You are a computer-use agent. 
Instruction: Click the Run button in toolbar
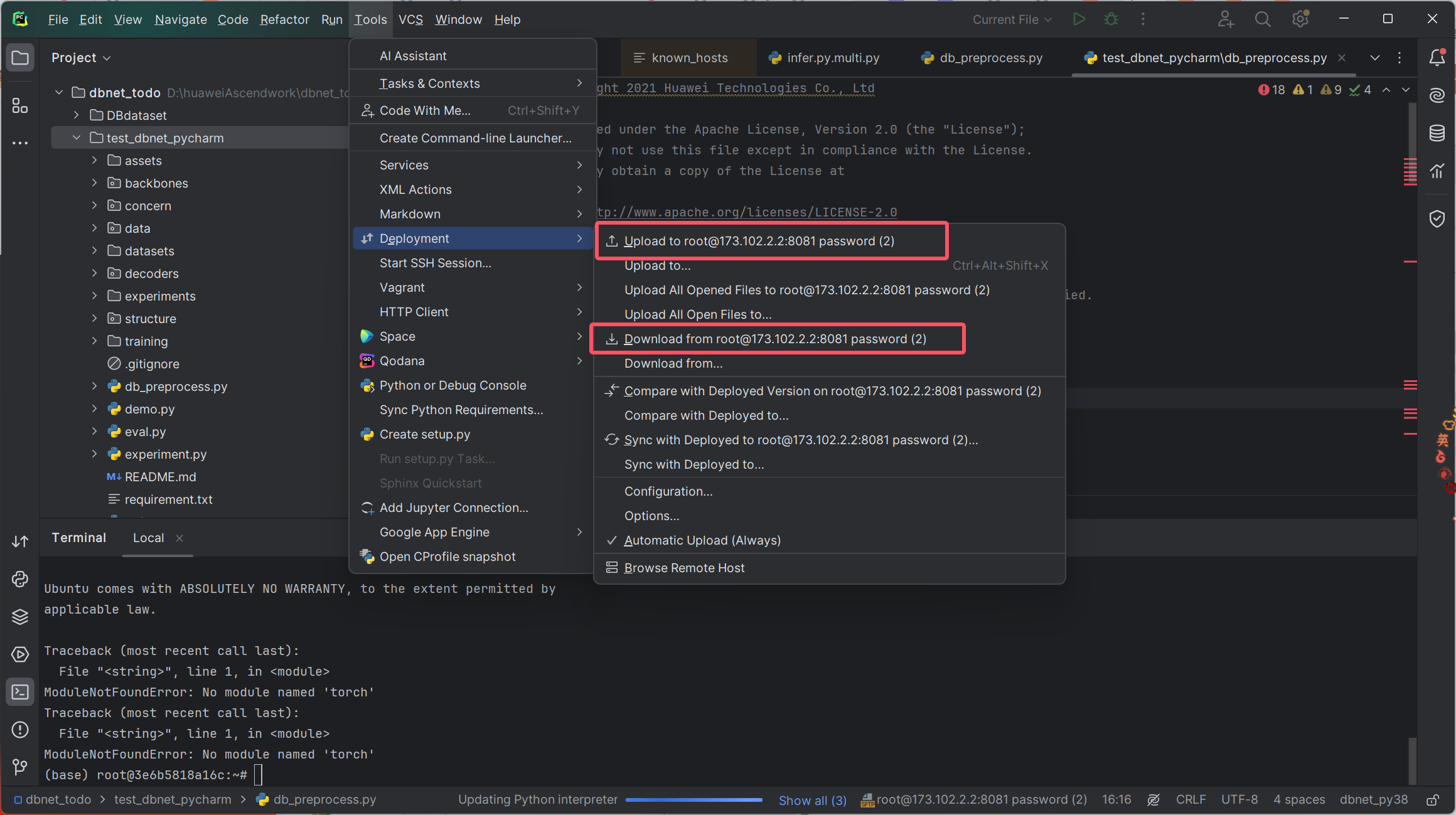pos(1079,19)
